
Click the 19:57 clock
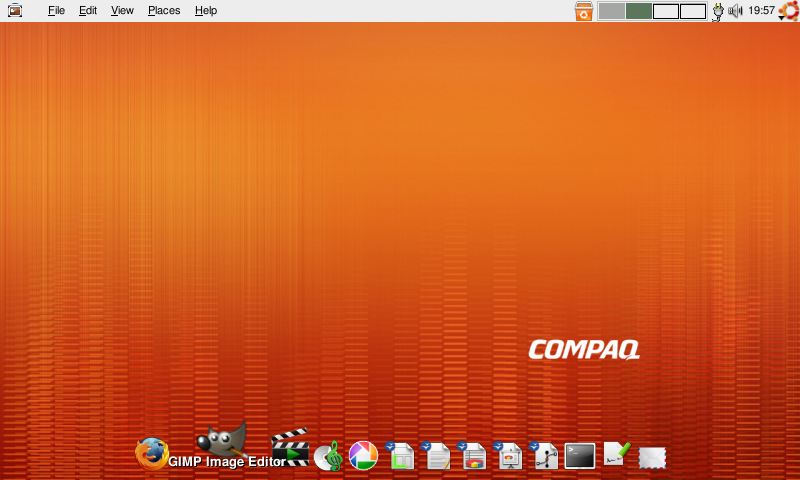[761, 10]
